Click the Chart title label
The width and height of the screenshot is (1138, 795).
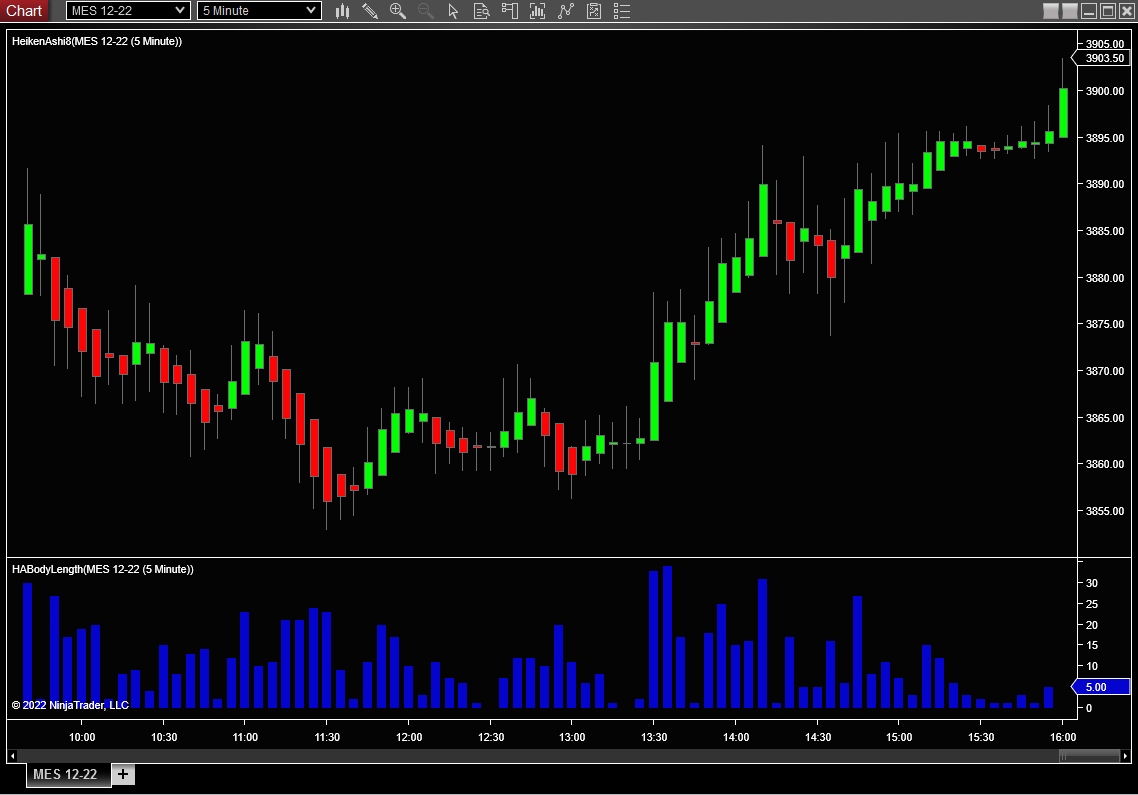(24, 11)
